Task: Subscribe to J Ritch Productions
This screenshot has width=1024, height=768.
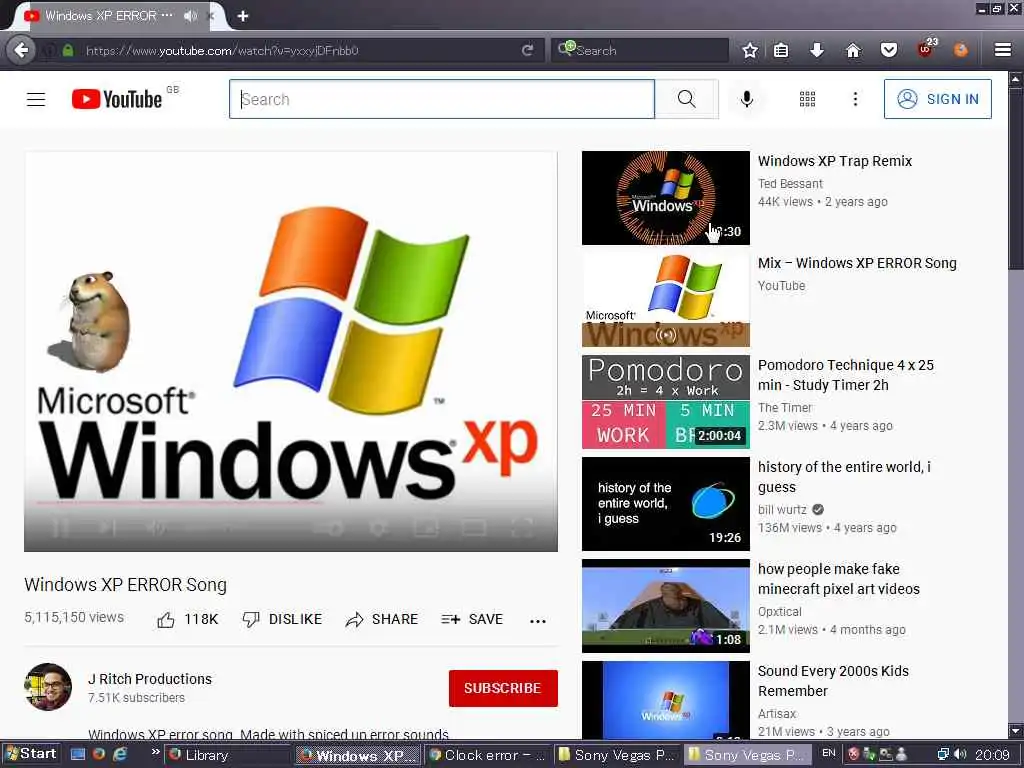Action: 503,688
